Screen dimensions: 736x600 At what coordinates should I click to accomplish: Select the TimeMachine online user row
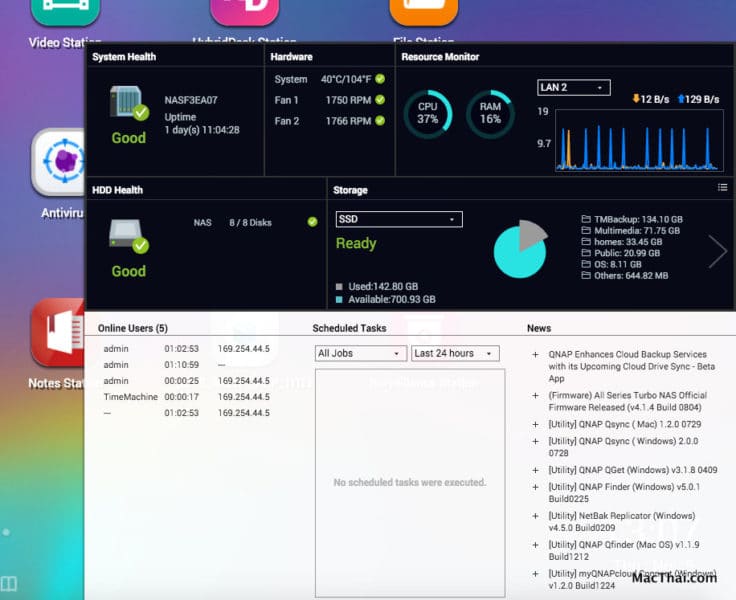pyautogui.click(x=187, y=397)
